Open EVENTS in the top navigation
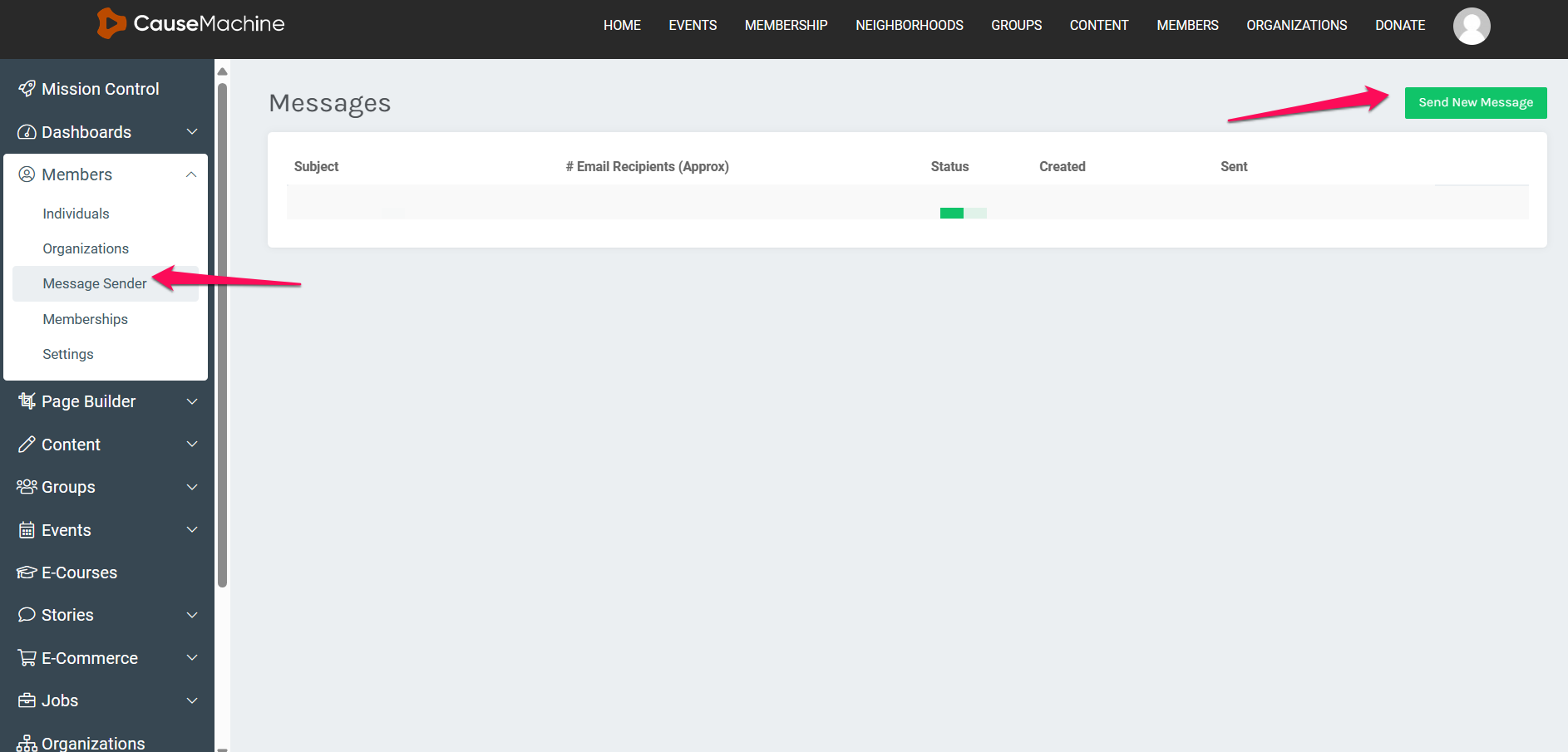The width and height of the screenshot is (1568, 752). [693, 26]
